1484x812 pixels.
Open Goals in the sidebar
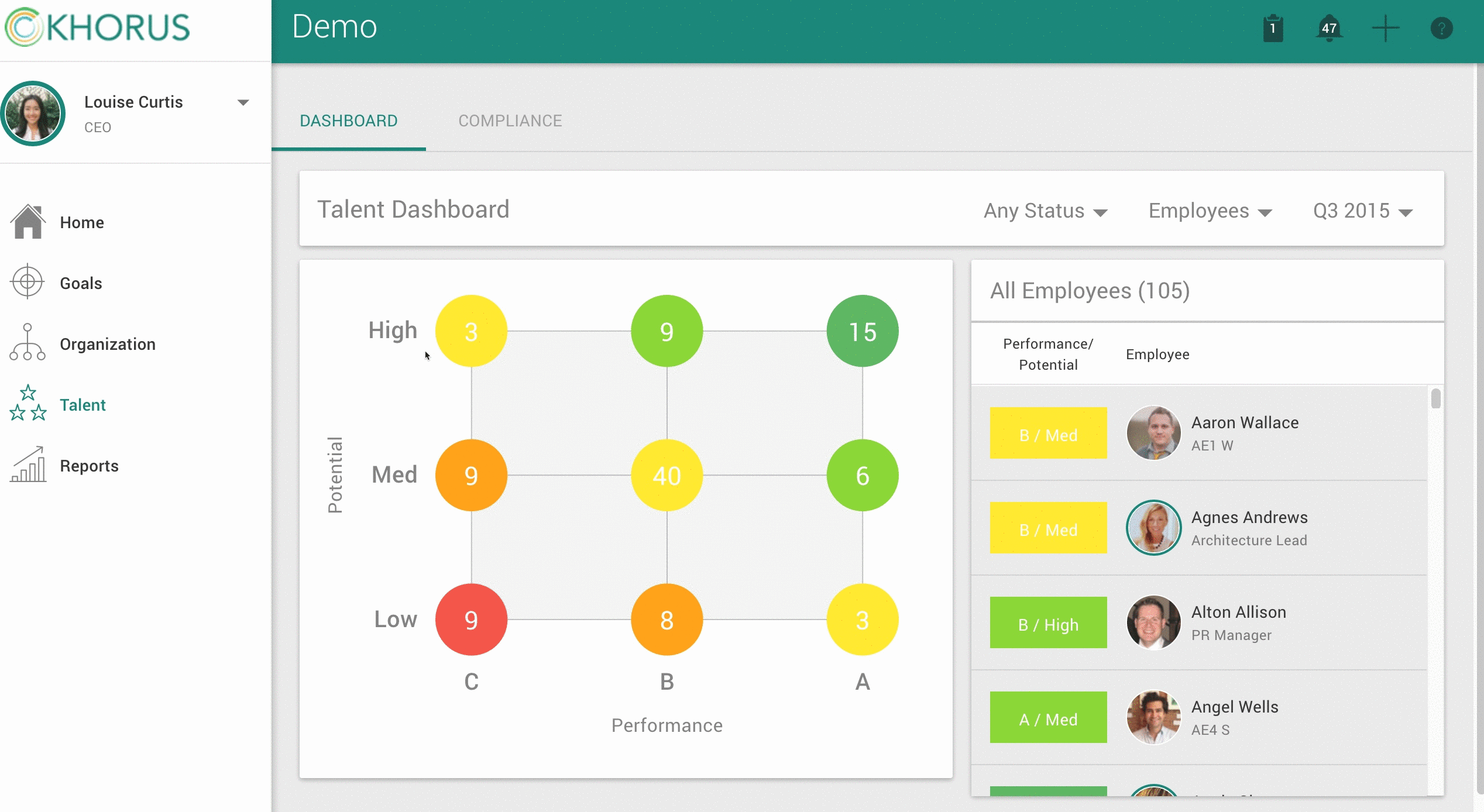81,283
